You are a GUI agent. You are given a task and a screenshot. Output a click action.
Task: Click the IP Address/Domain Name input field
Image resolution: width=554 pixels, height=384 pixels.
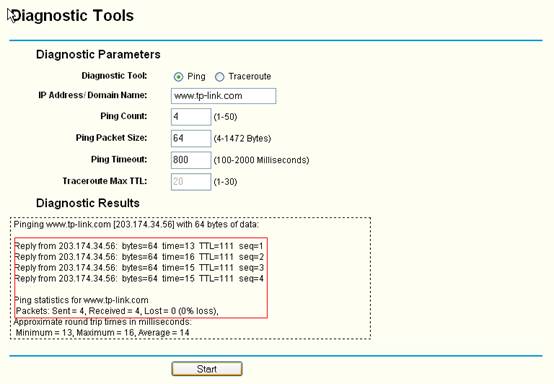[223, 96]
